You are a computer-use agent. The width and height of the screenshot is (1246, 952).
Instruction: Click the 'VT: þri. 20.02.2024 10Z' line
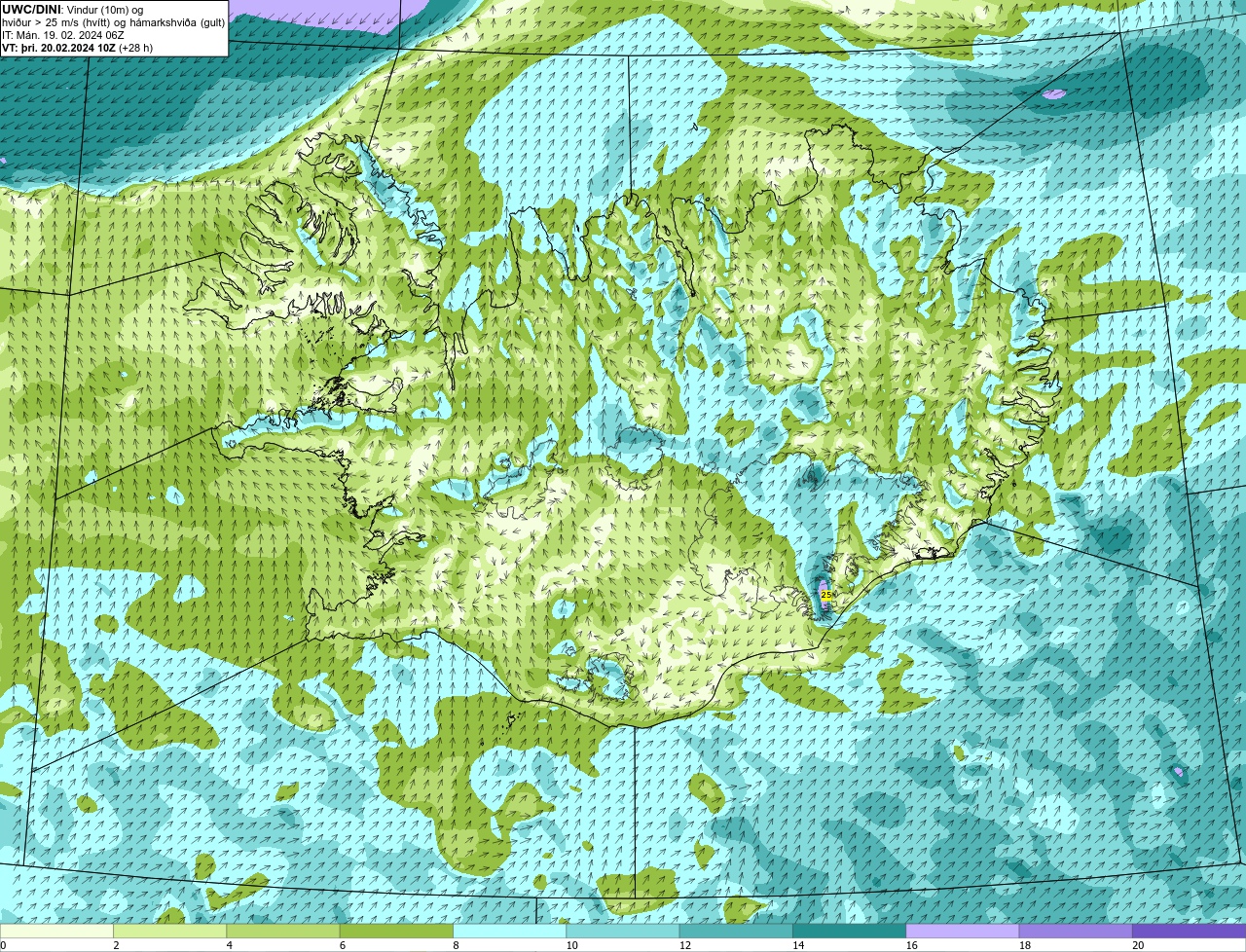(x=59, y=48)
